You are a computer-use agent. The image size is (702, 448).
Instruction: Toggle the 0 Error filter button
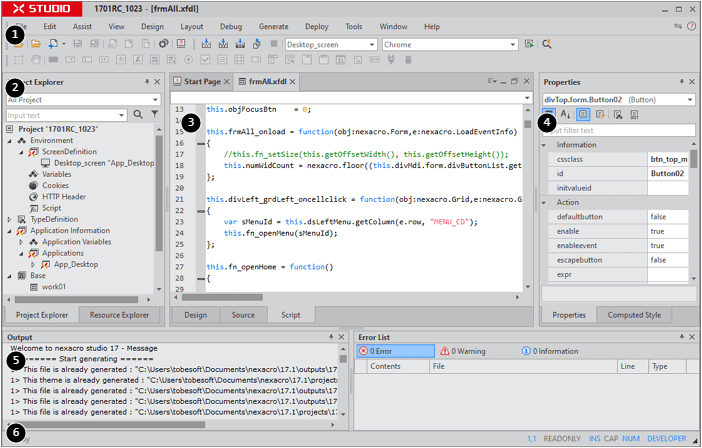click(x=394, y=351)
